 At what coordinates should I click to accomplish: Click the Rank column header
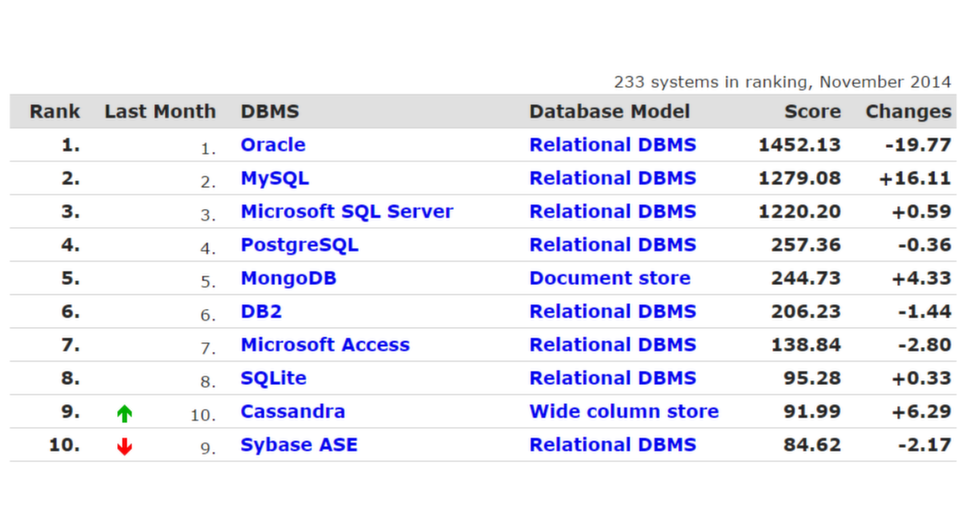pos(54,111)
